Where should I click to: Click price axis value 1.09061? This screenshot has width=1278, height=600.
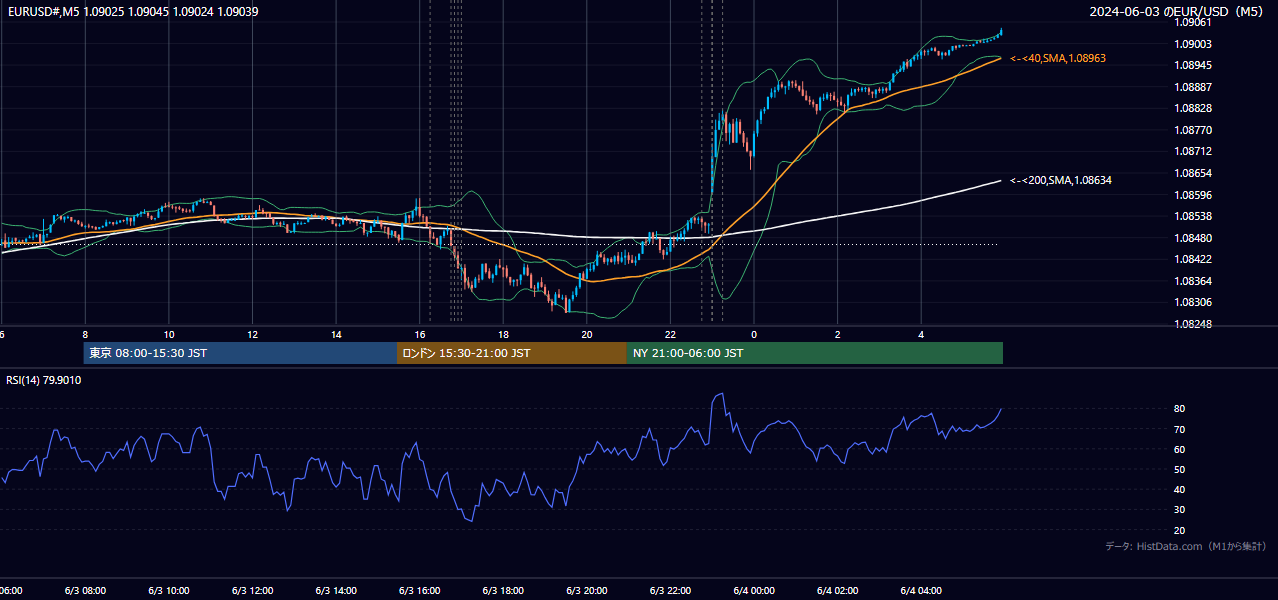coord(1191,22)
